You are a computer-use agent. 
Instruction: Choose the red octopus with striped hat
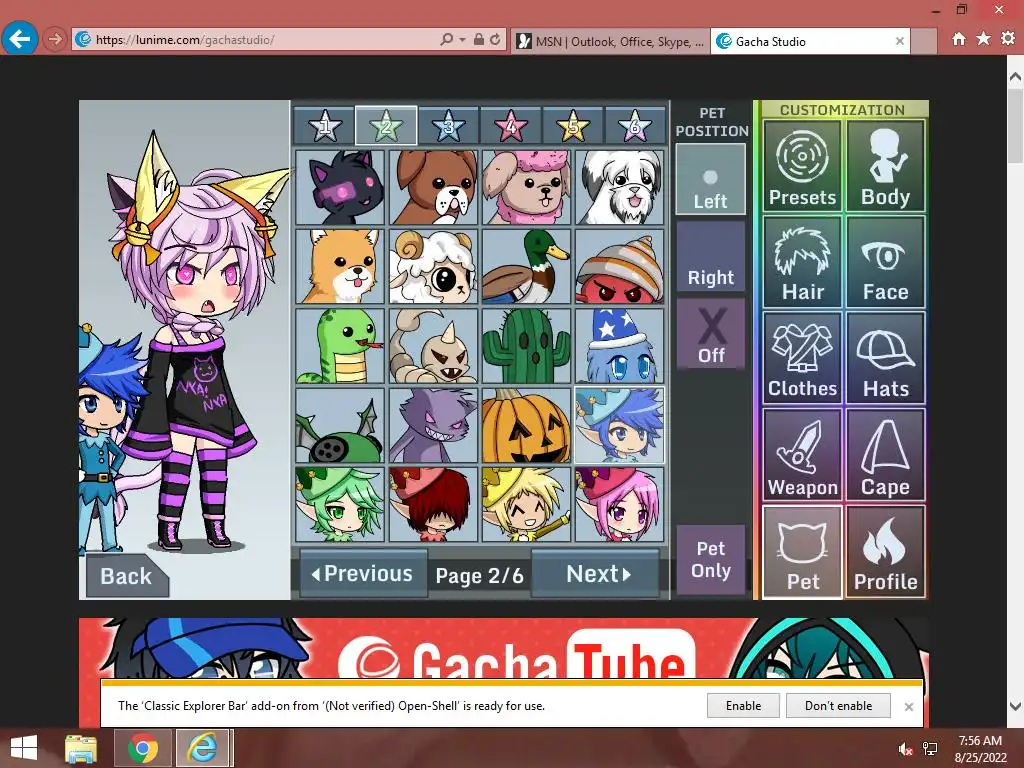(620, 266)
